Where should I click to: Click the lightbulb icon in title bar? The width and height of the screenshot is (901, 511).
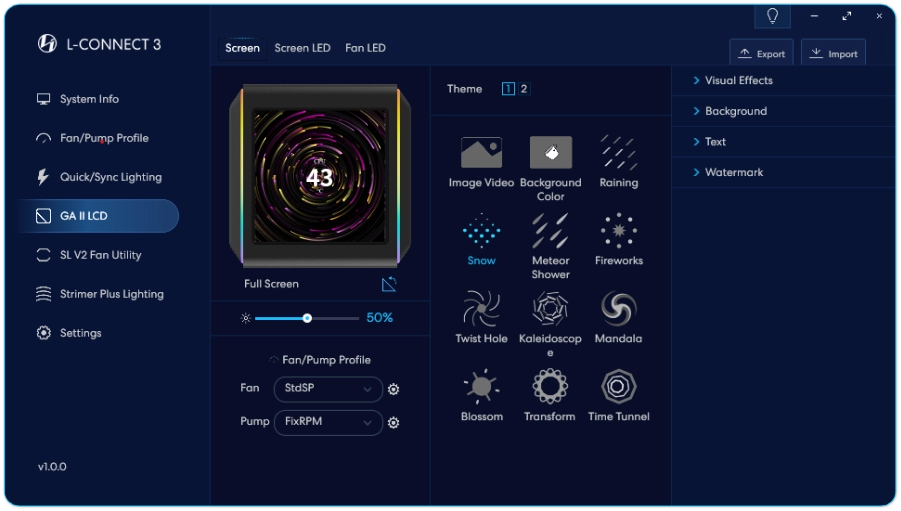(x=772, y=16)
